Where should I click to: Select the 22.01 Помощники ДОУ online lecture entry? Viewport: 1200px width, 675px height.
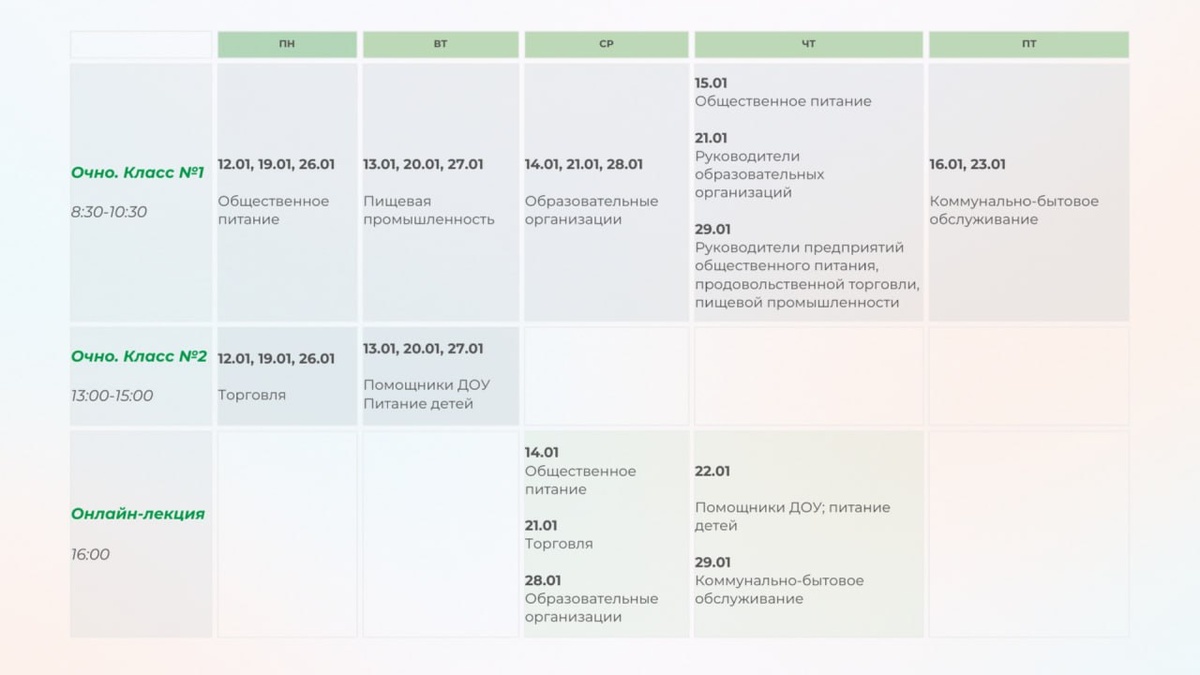pyautogui.click(x=792, y=498)
